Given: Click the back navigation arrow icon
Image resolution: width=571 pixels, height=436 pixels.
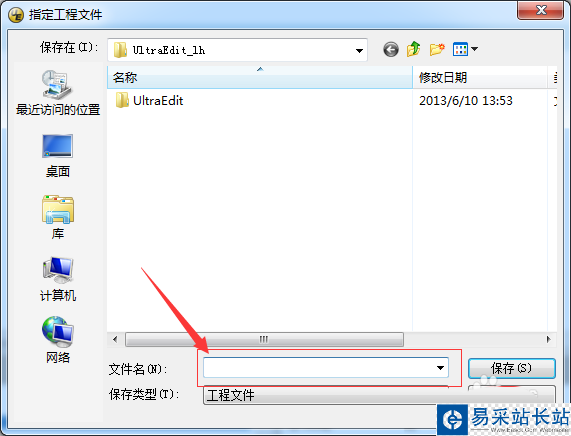Looking at the screenshot, I should point(391,50).
